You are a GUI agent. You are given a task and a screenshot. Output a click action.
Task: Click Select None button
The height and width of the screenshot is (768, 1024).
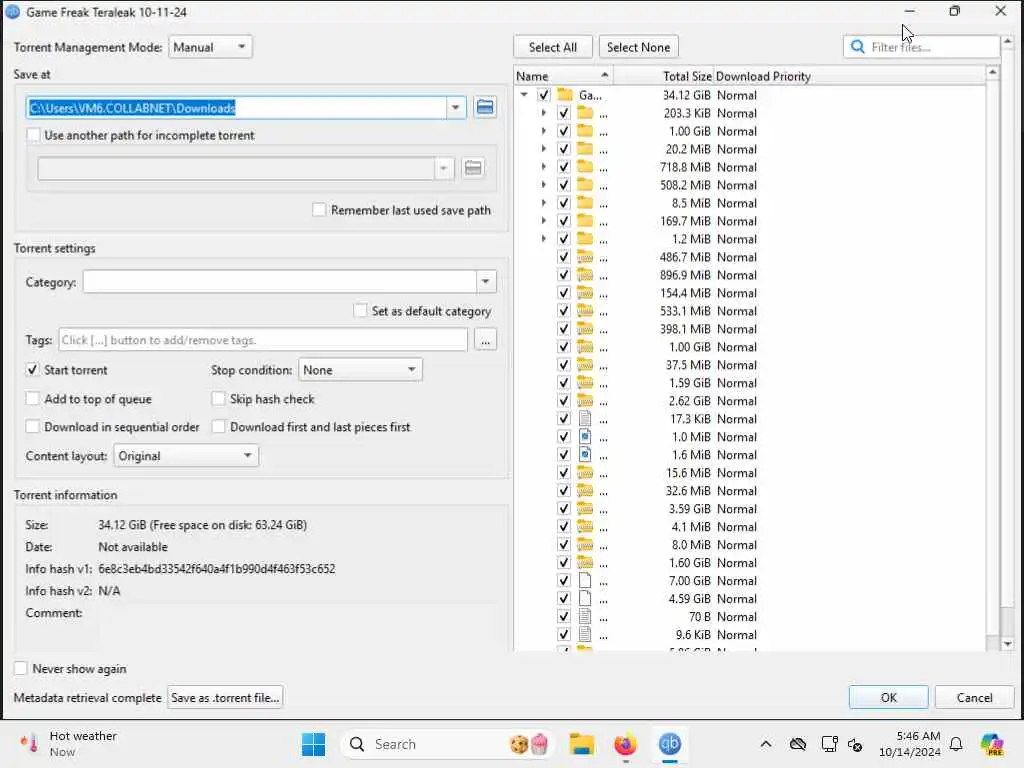[638, 47]
